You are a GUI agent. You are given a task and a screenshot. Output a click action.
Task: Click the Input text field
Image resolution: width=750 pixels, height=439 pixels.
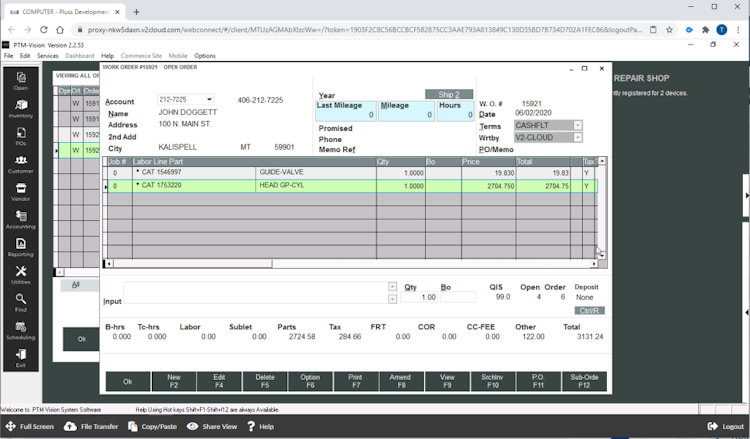255,293
